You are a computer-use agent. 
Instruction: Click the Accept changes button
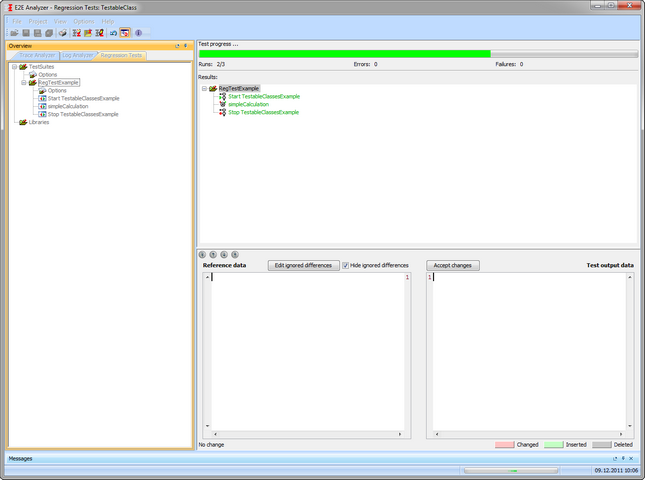click(453, 266)
